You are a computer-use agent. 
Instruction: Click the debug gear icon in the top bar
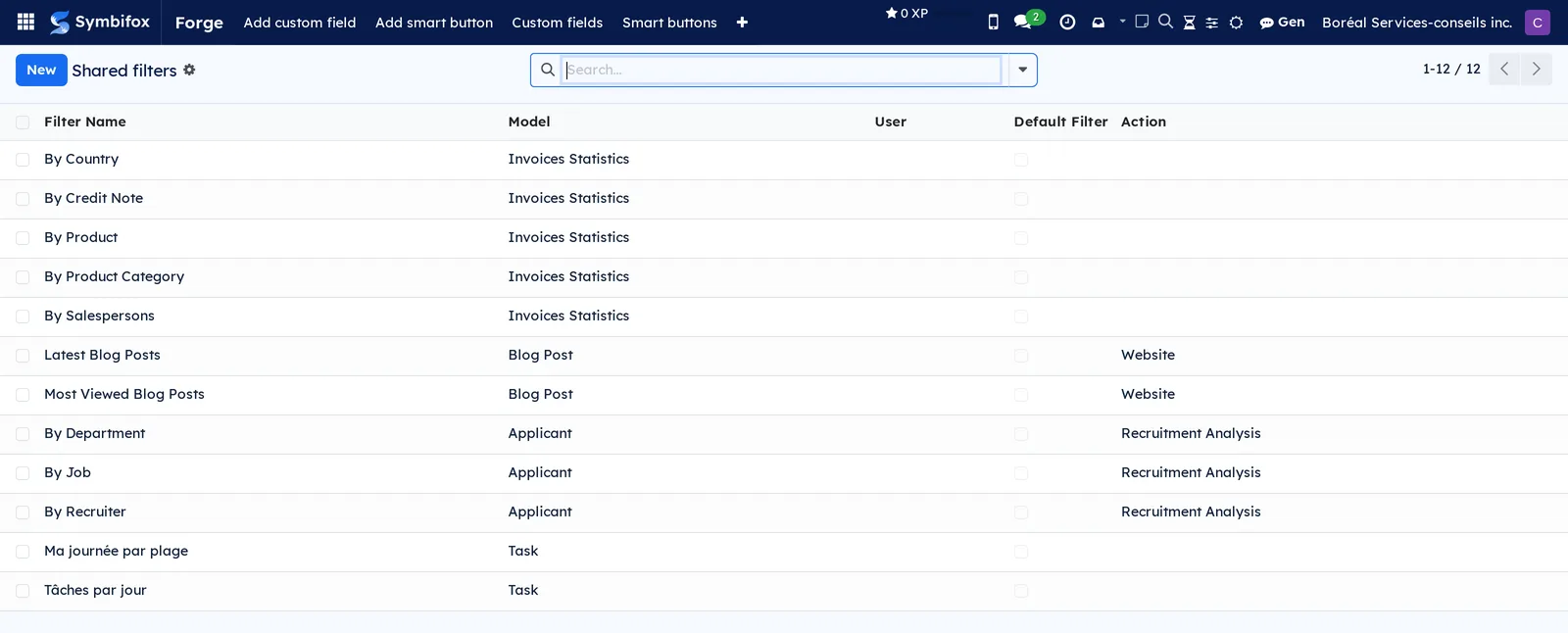(1236, 23)
